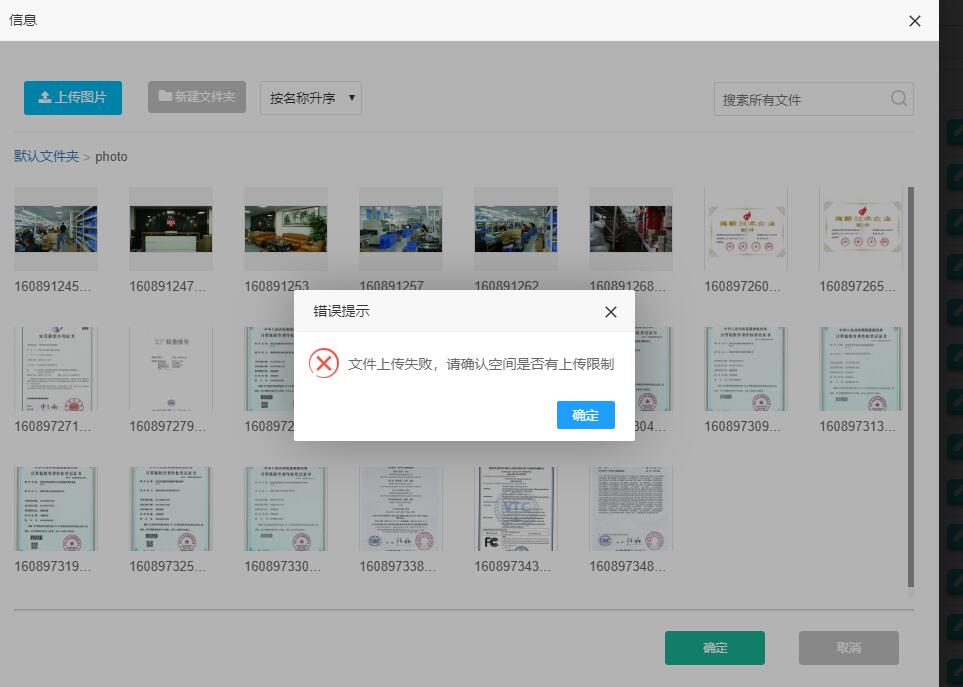Click file name label 160897343...
Viewport: 963px width, 687px height.
[513, 567]
